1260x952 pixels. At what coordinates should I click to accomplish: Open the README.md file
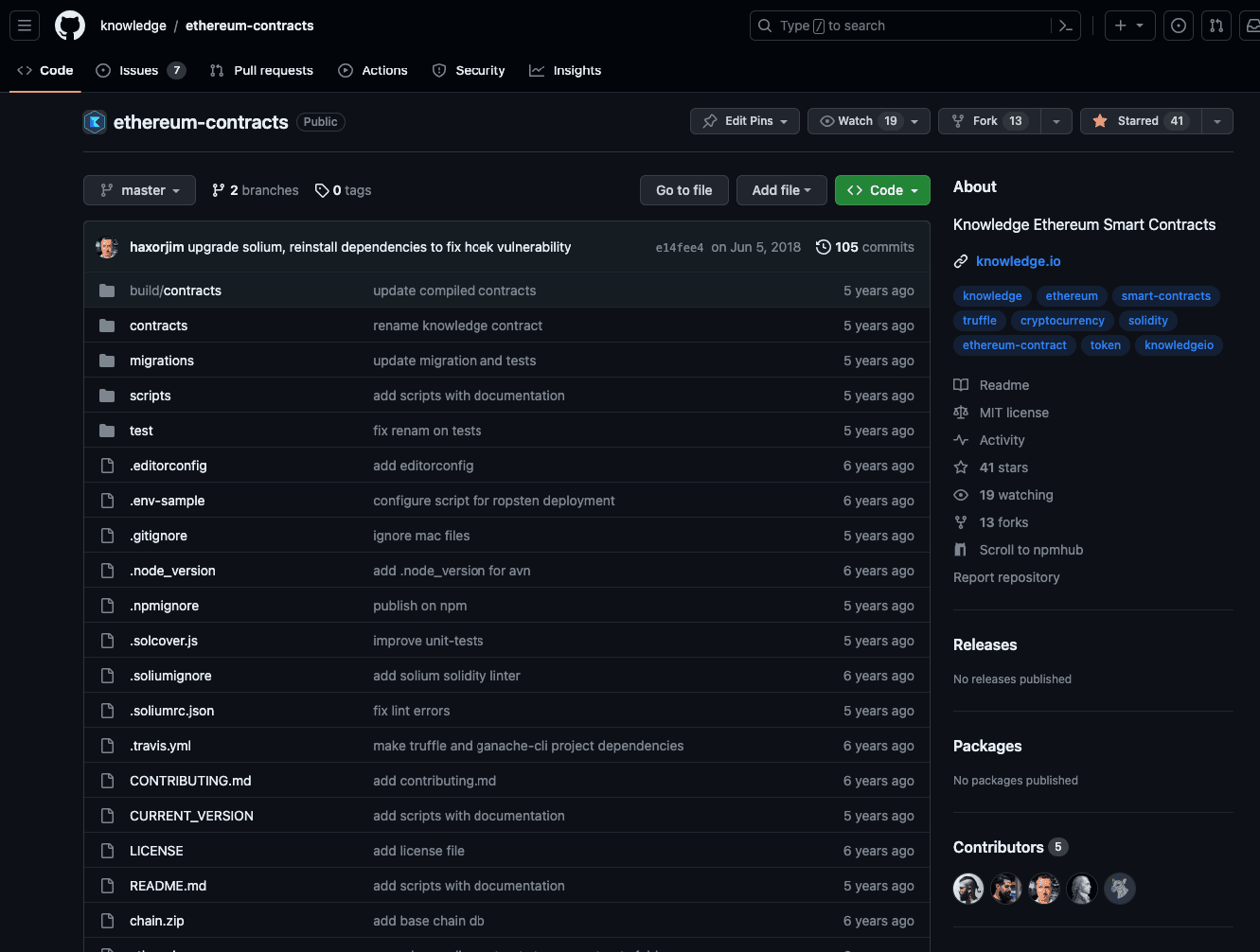tap(169, 886)
